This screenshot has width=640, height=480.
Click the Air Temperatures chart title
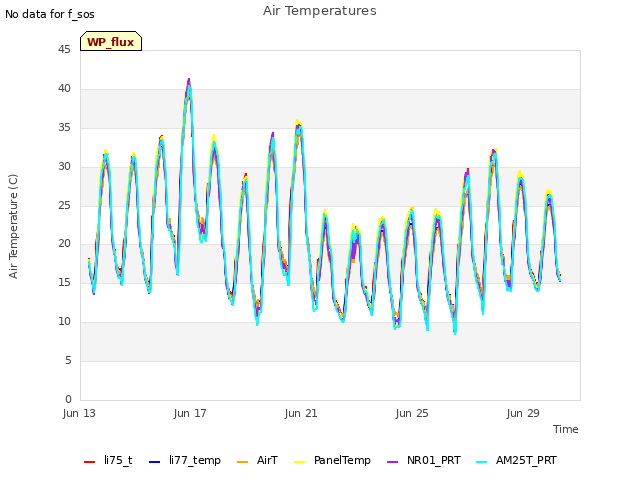point(320,11)
